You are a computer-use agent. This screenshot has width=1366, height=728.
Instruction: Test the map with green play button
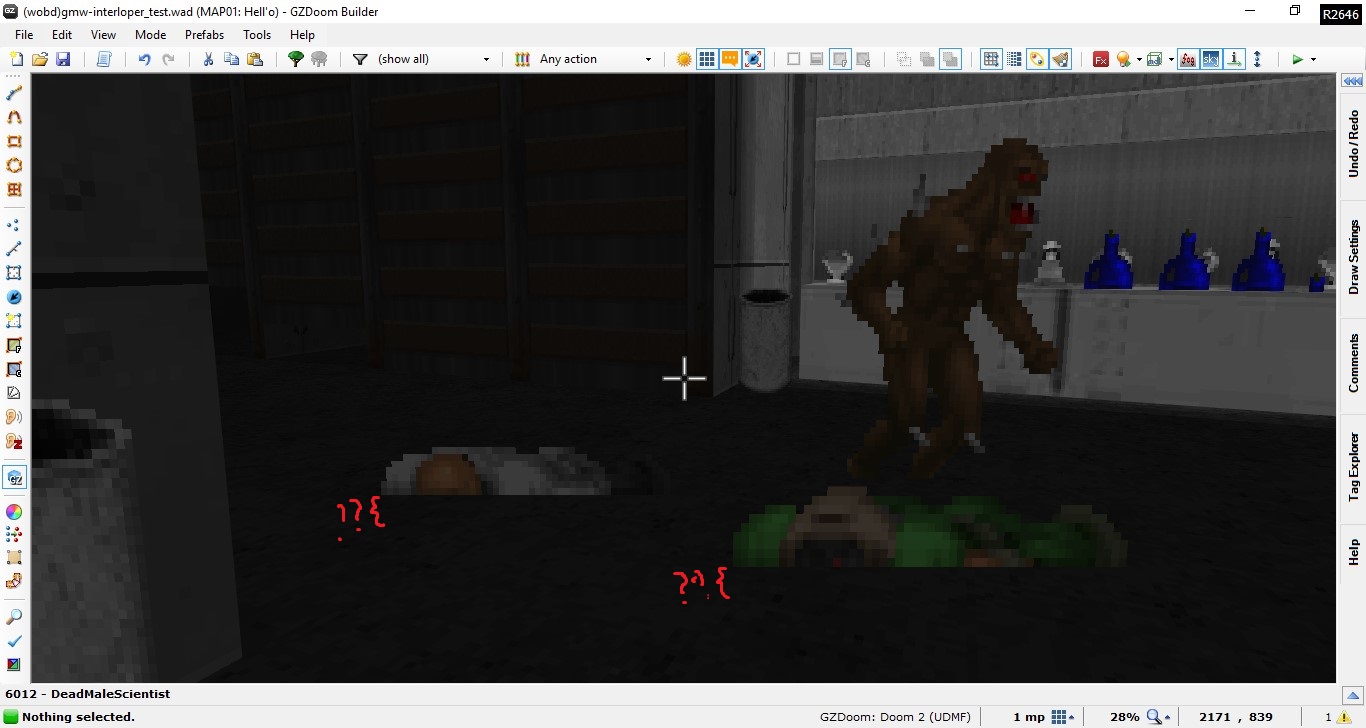click(x=1297, y=59)
